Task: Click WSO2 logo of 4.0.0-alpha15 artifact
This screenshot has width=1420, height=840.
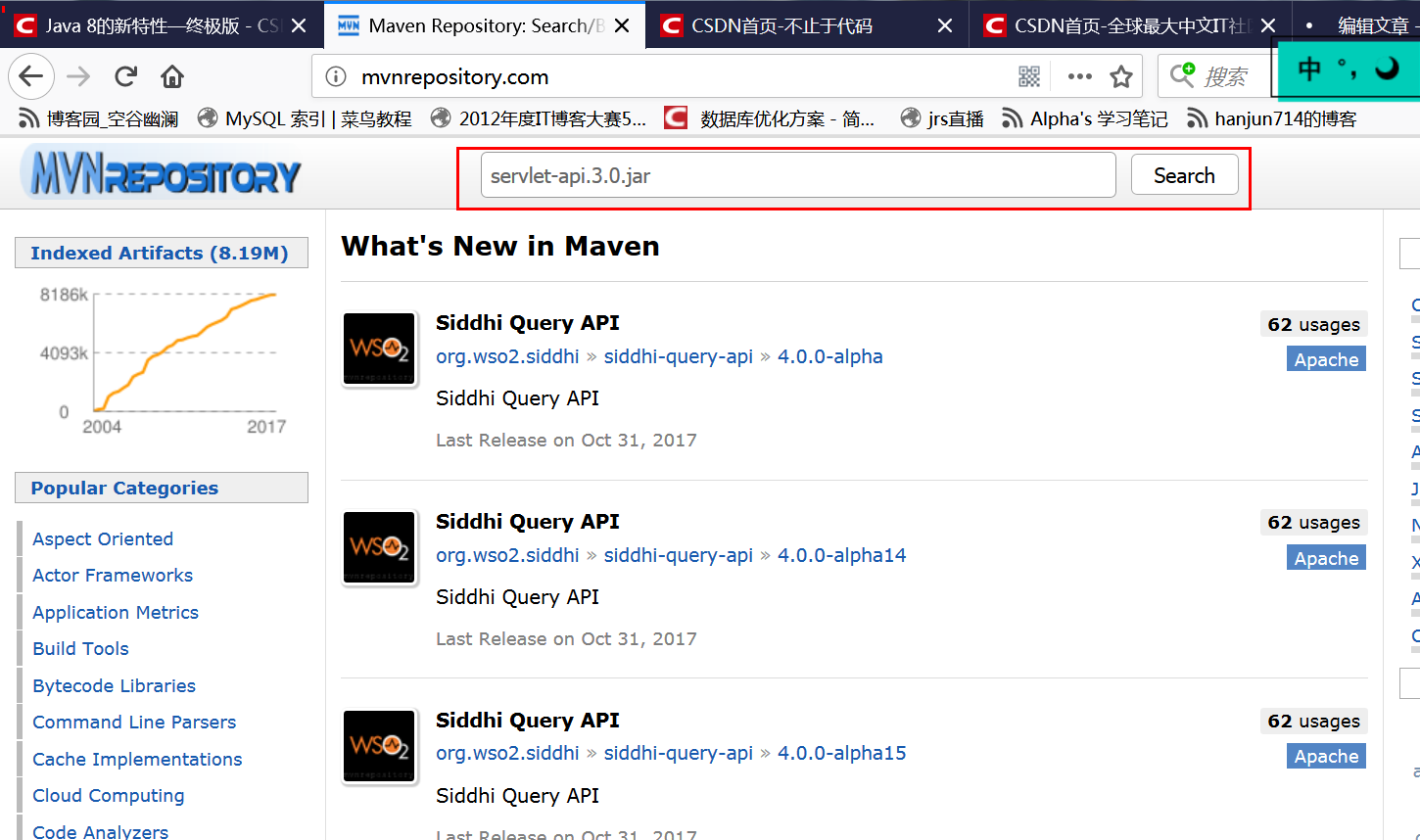Action: click(x=380, y=746)
